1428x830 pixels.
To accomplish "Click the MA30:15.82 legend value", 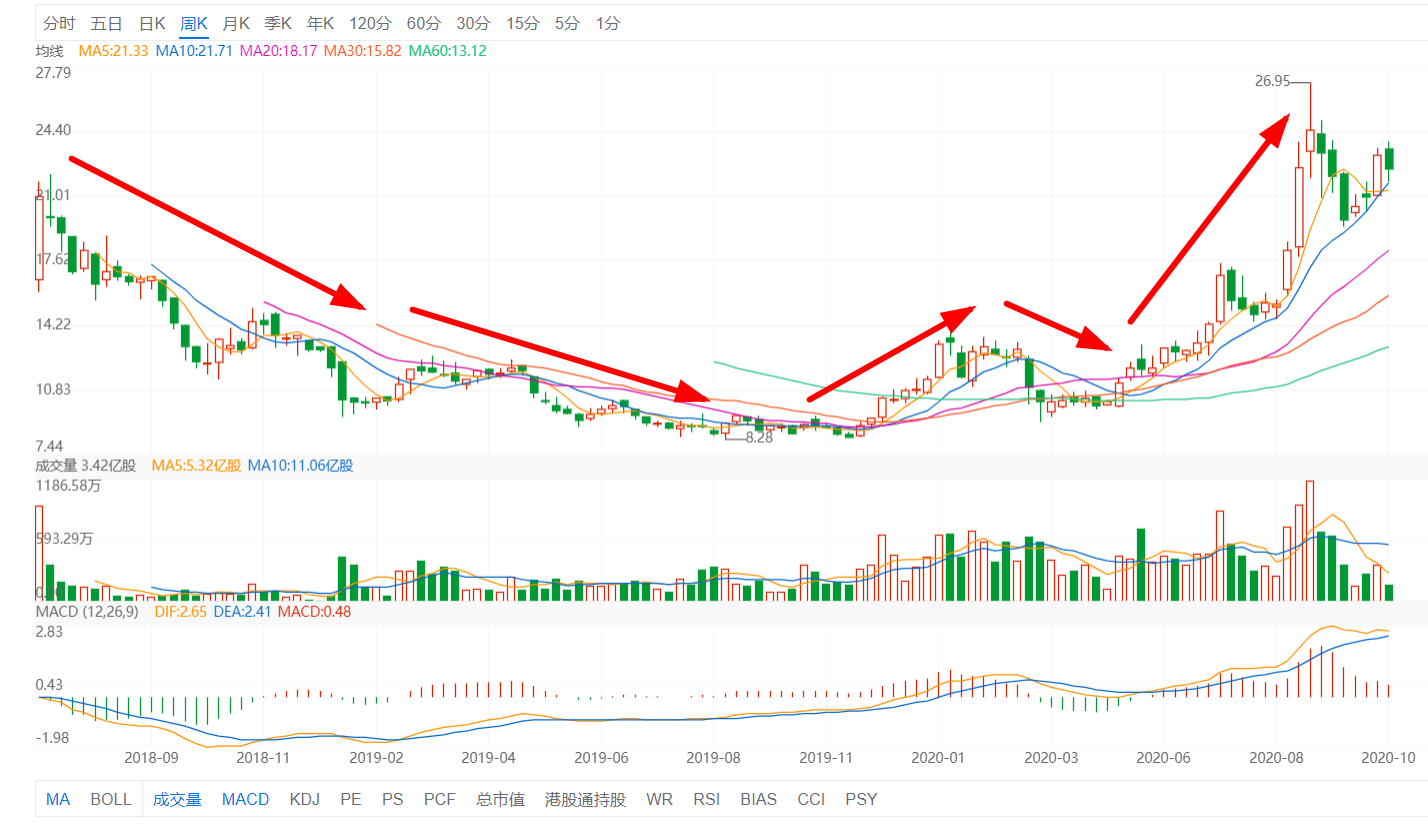I will (x=363, y=50).
